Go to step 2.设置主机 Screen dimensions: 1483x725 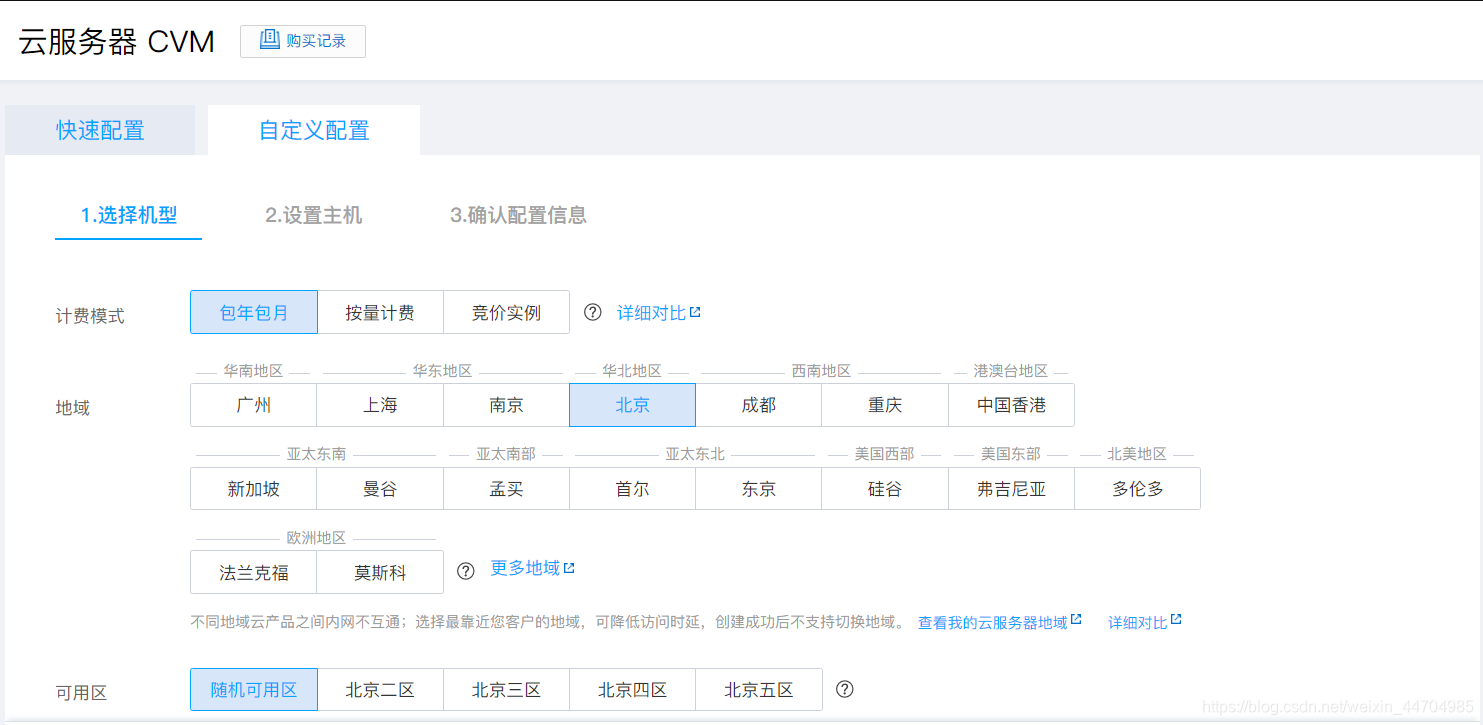[x=314, y=215]
